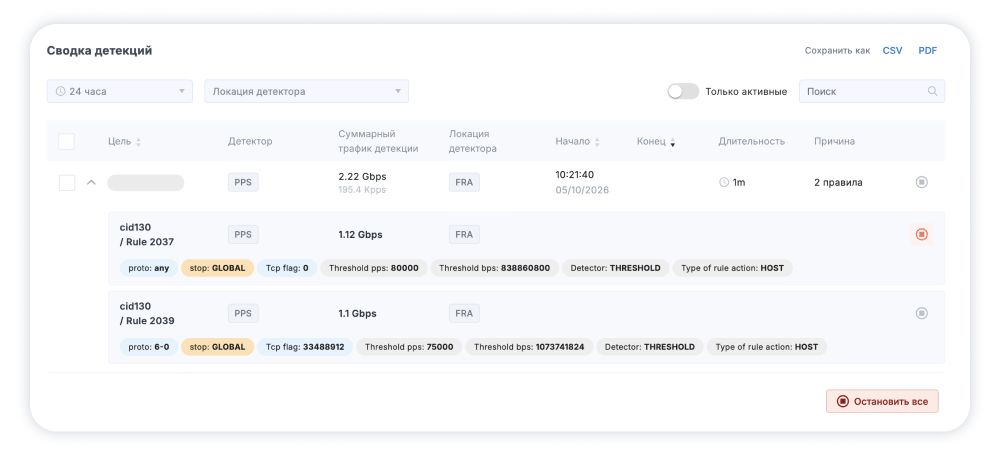Click the Детектор column header

tap(250, 142)
